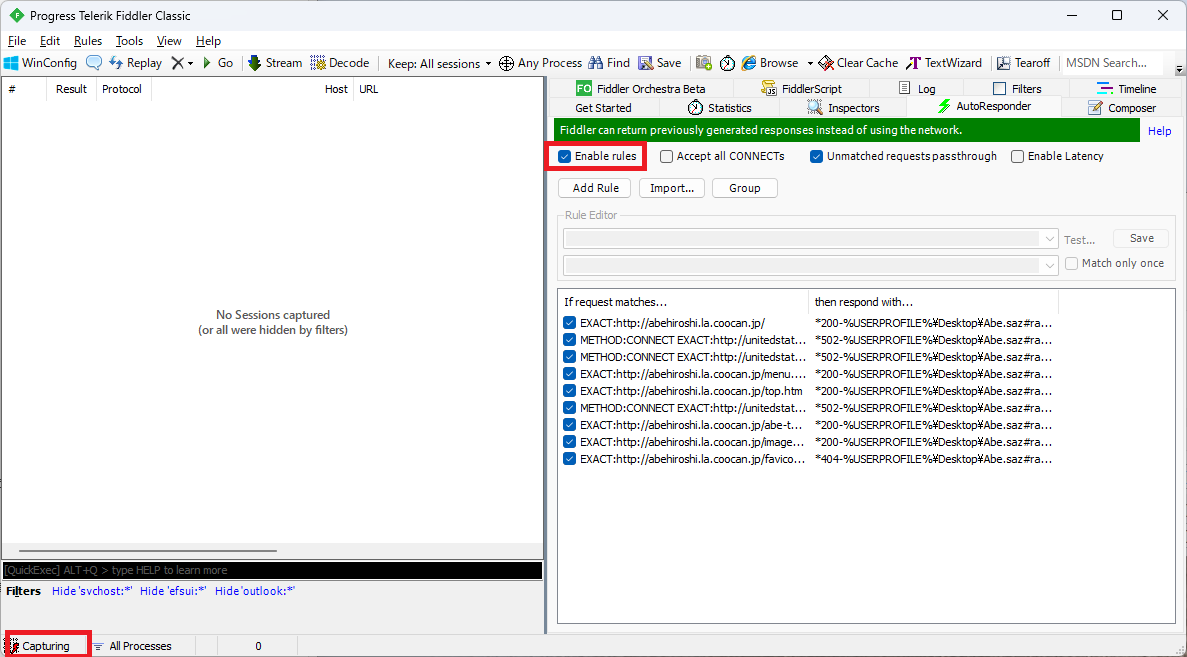Check Accept all CONNECTs
The height and width of the screenshot is (657, 1187).
(666, 157)
